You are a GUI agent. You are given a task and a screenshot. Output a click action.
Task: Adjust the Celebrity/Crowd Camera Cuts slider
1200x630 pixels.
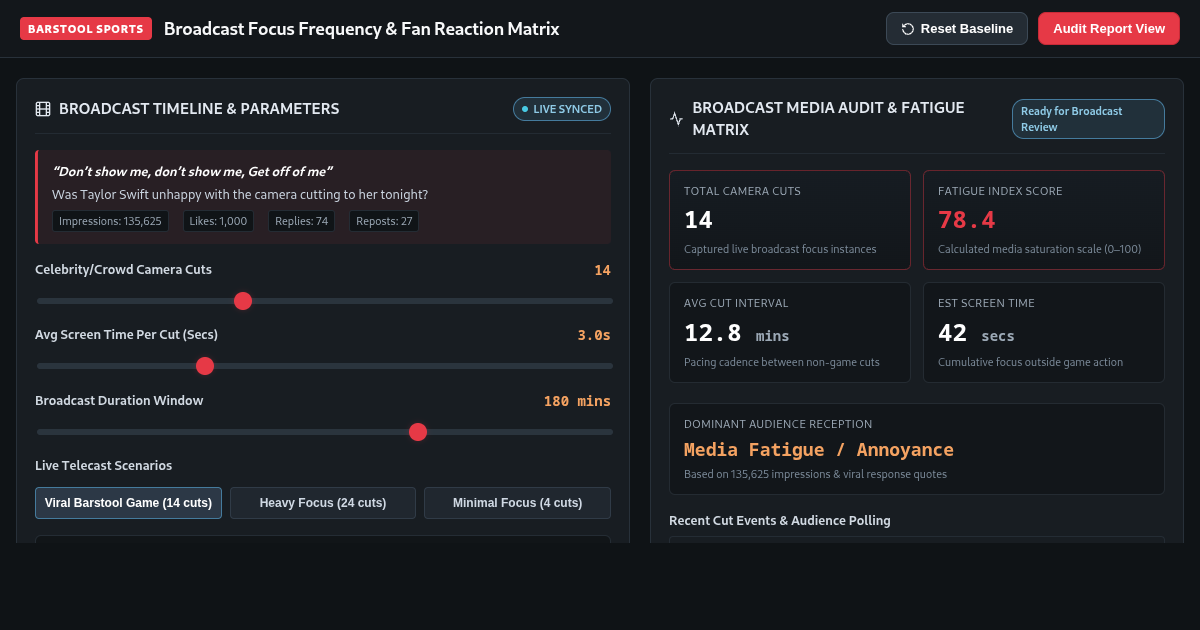[325, 301]
